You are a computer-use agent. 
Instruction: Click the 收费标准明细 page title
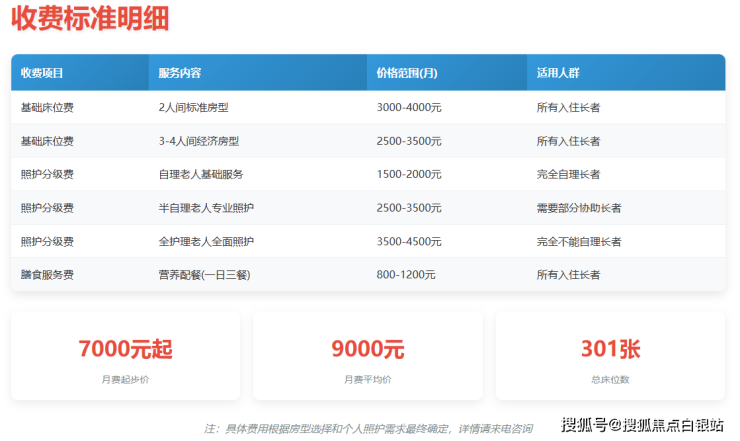90,19
